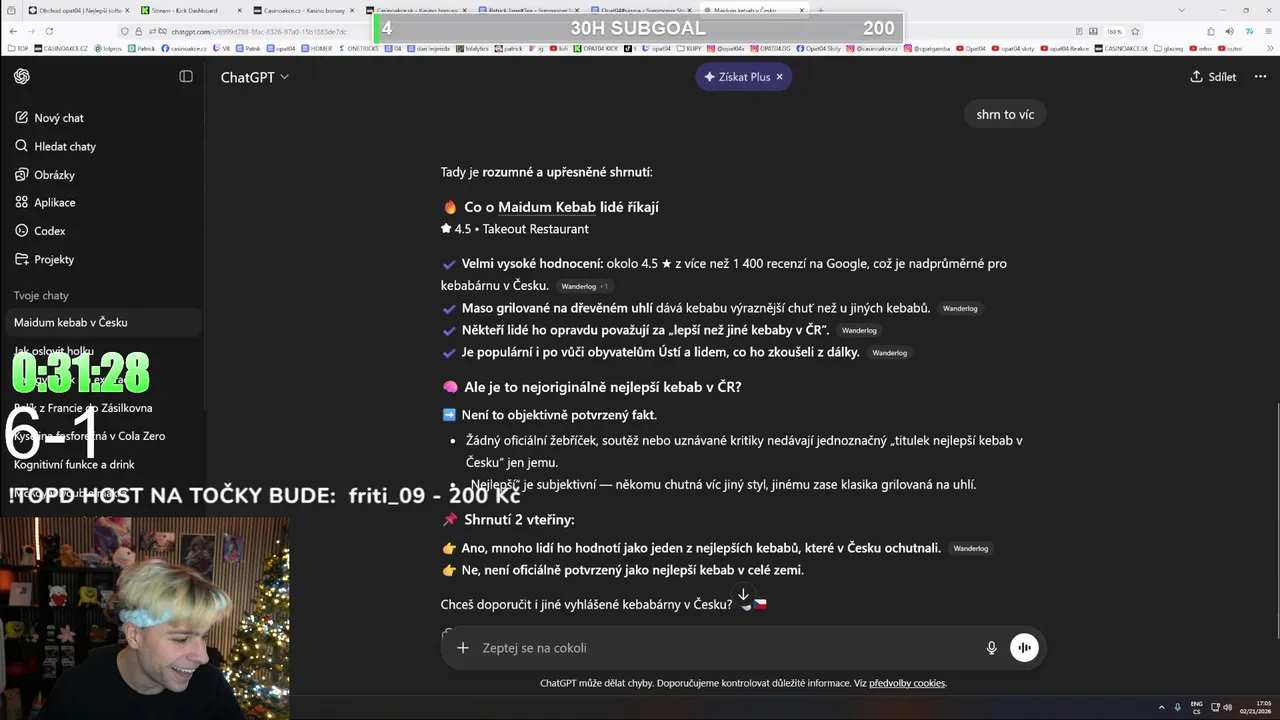The image size is (1280, 720).
Task: Open the Maidum Kebab place link
Action: [x=547, y=207]
